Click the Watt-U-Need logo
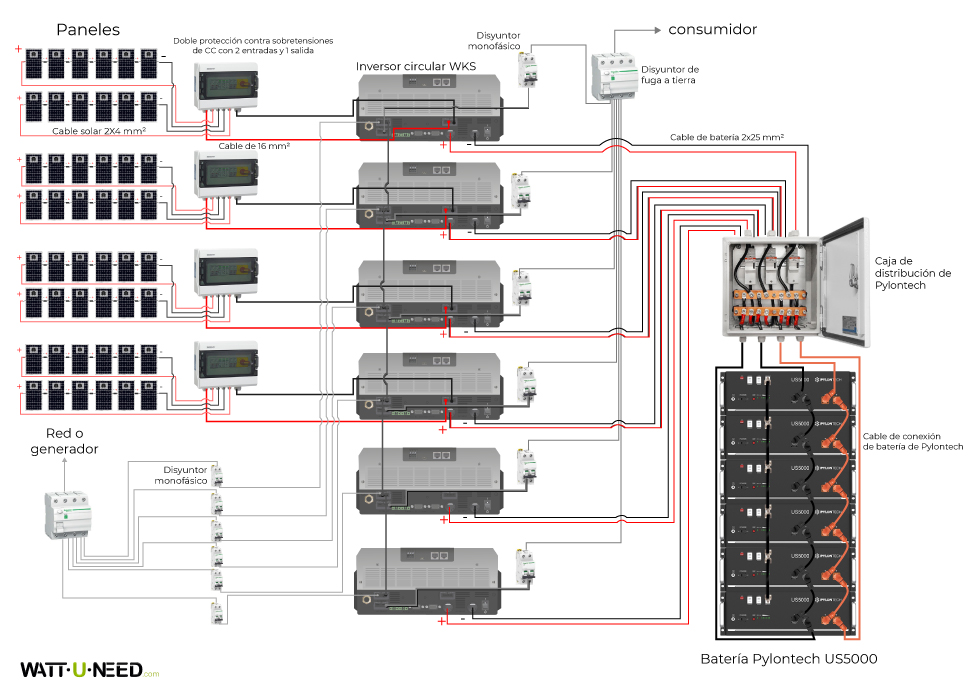This screenshot has width=971, height=687. pyautogui.click(x=89, y=669)
